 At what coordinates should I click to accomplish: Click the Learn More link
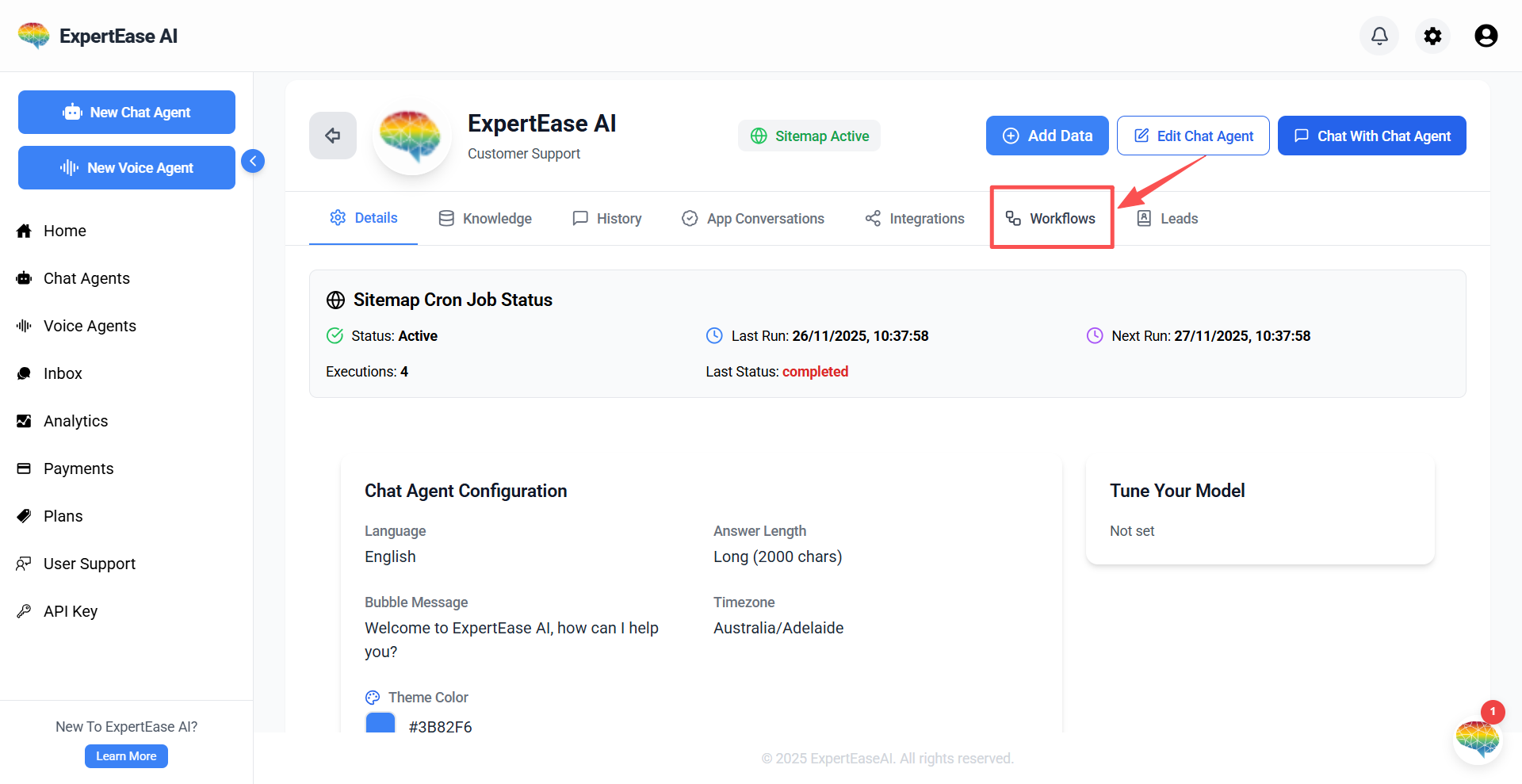[126, 756]
